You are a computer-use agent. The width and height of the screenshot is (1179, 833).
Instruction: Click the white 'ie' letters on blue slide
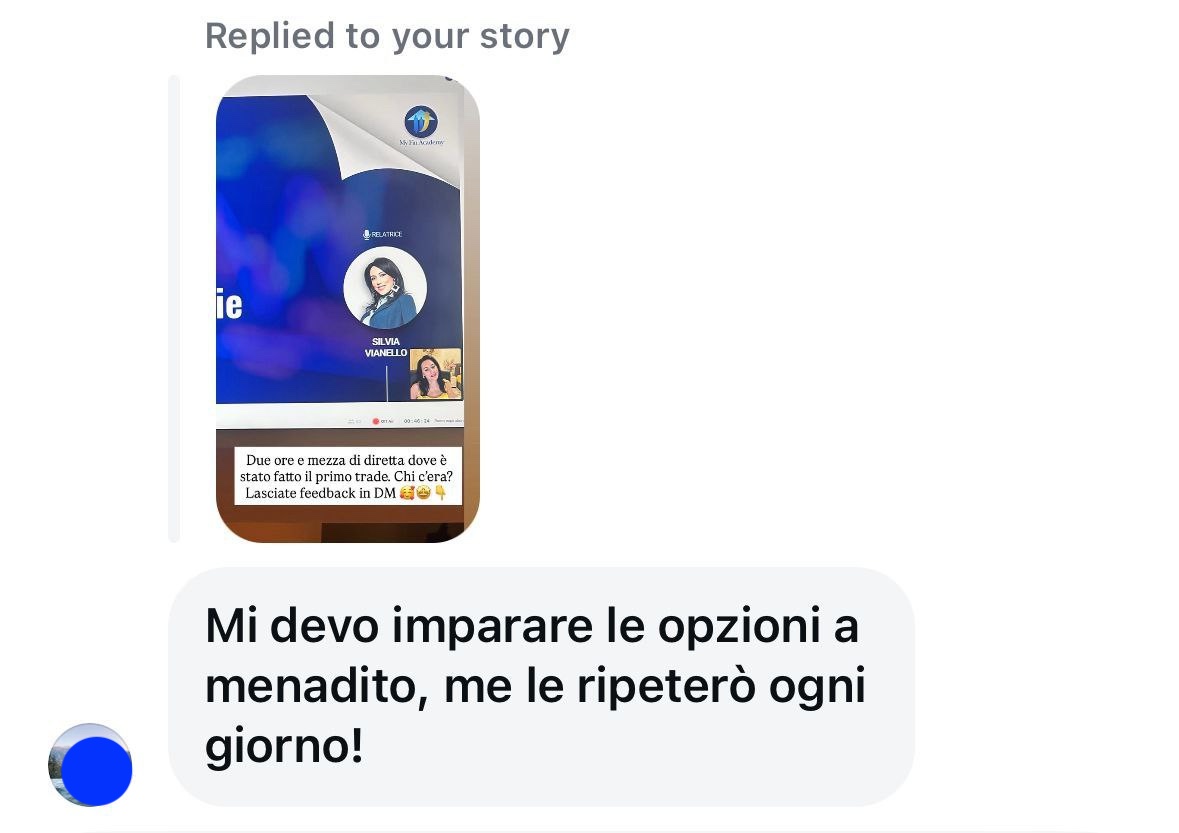(229, 304)
